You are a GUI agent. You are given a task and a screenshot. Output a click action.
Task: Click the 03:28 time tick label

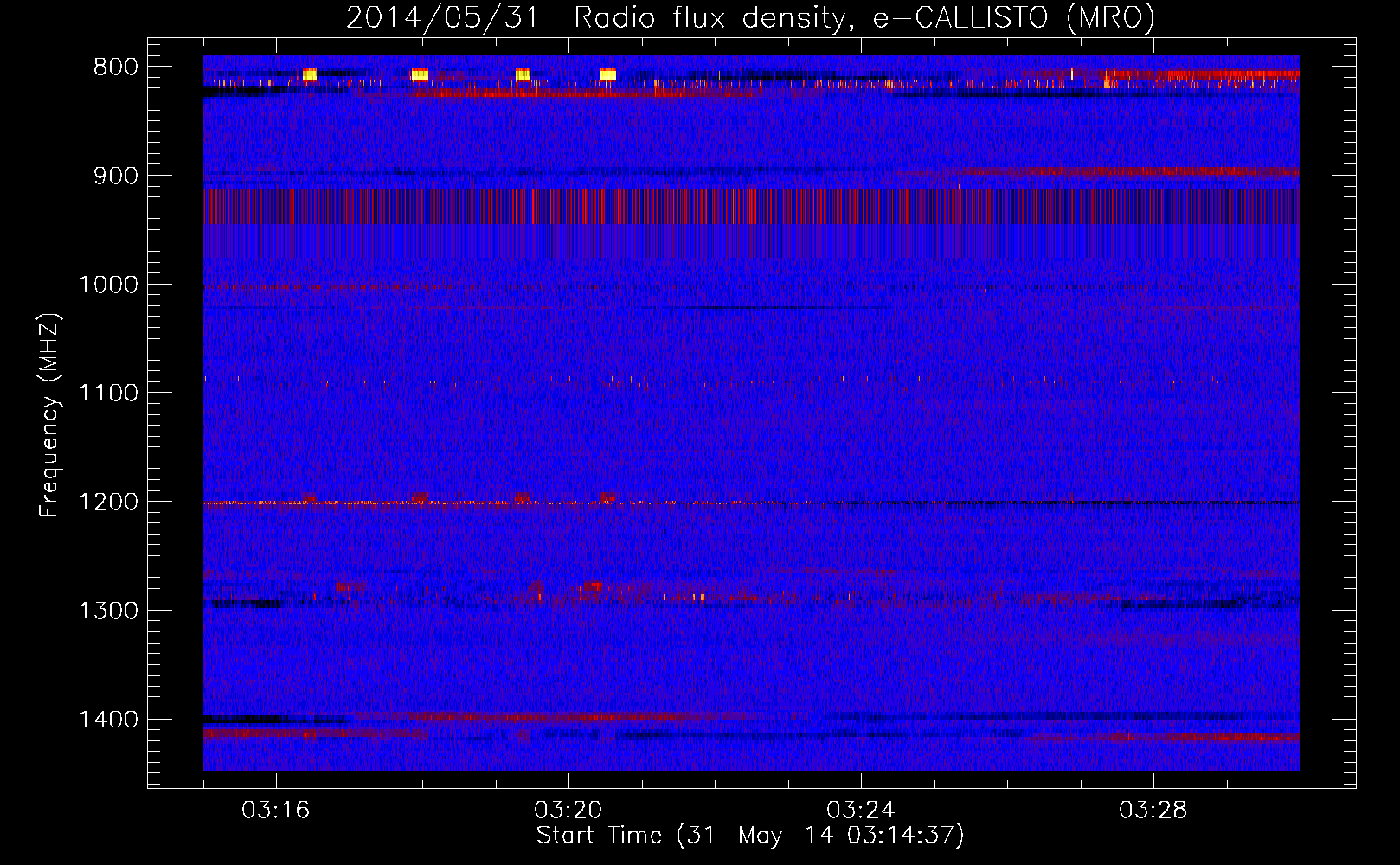click(1153, 811)
